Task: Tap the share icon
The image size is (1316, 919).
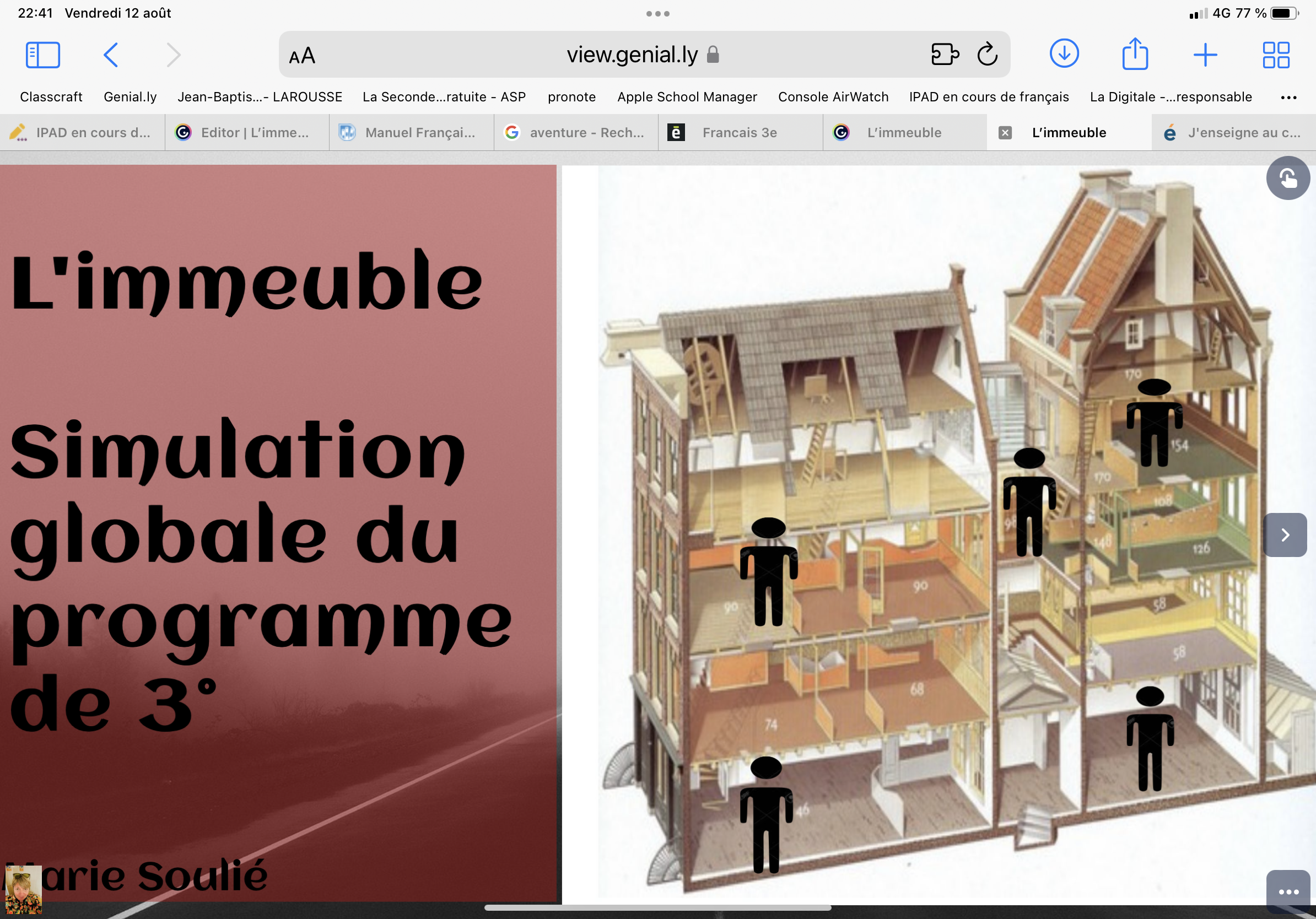Action: (1134, 55)
